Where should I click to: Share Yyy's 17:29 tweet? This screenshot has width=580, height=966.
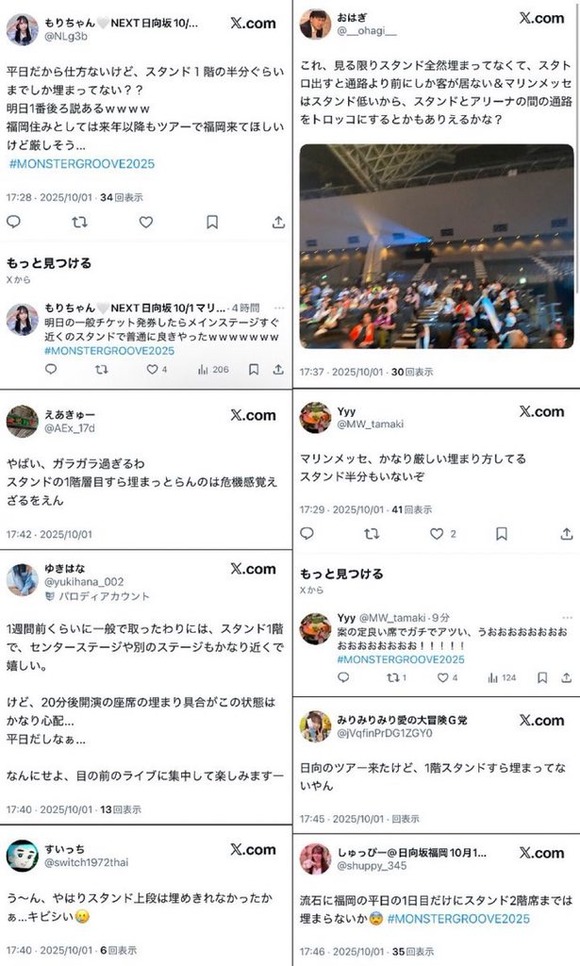566,534
